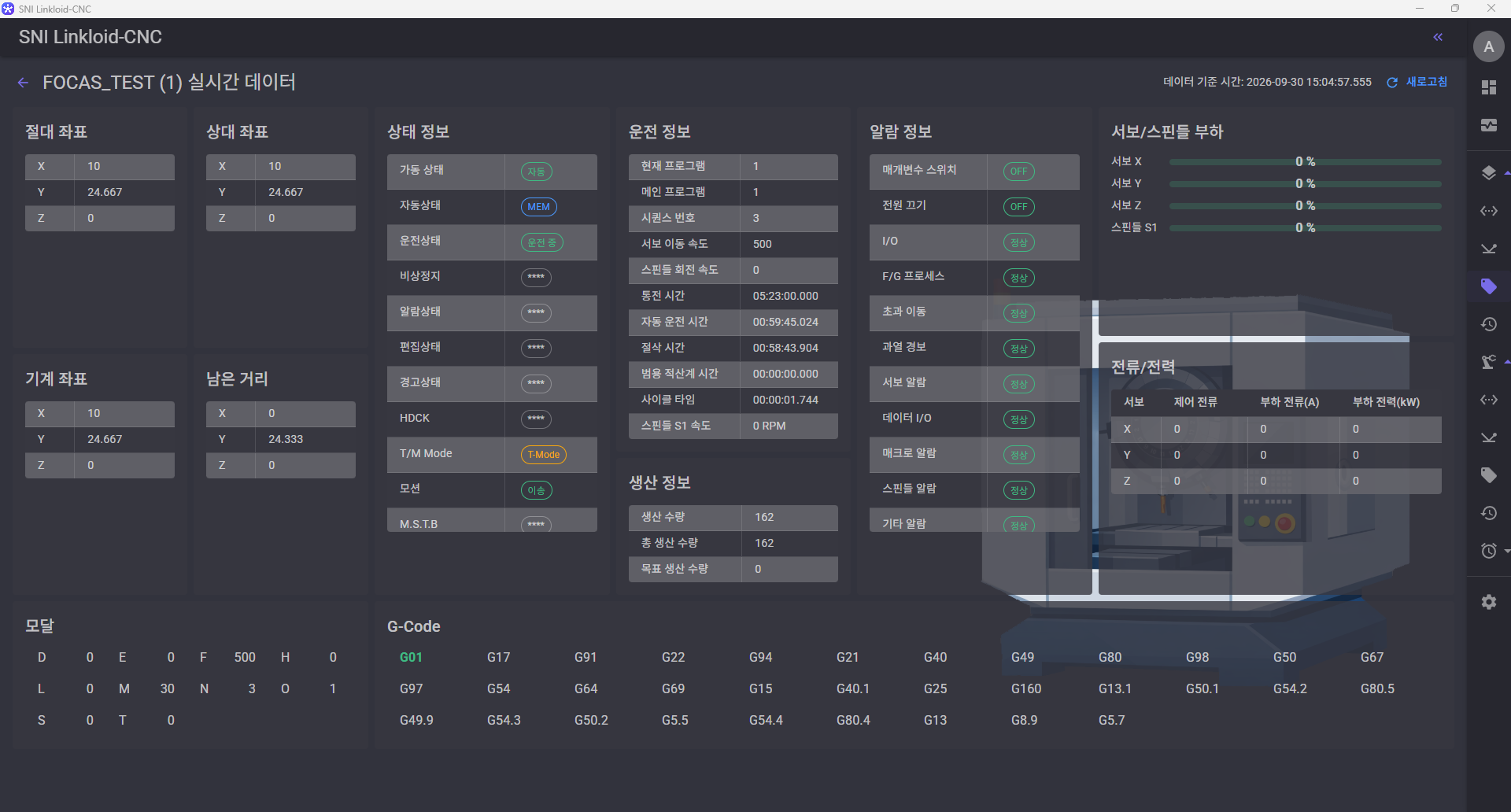Click the 자동 badge in 가동 상태 row
The width and height of the screenshot is (1511, 812).
pyautogui.click(x=536, y=172)
